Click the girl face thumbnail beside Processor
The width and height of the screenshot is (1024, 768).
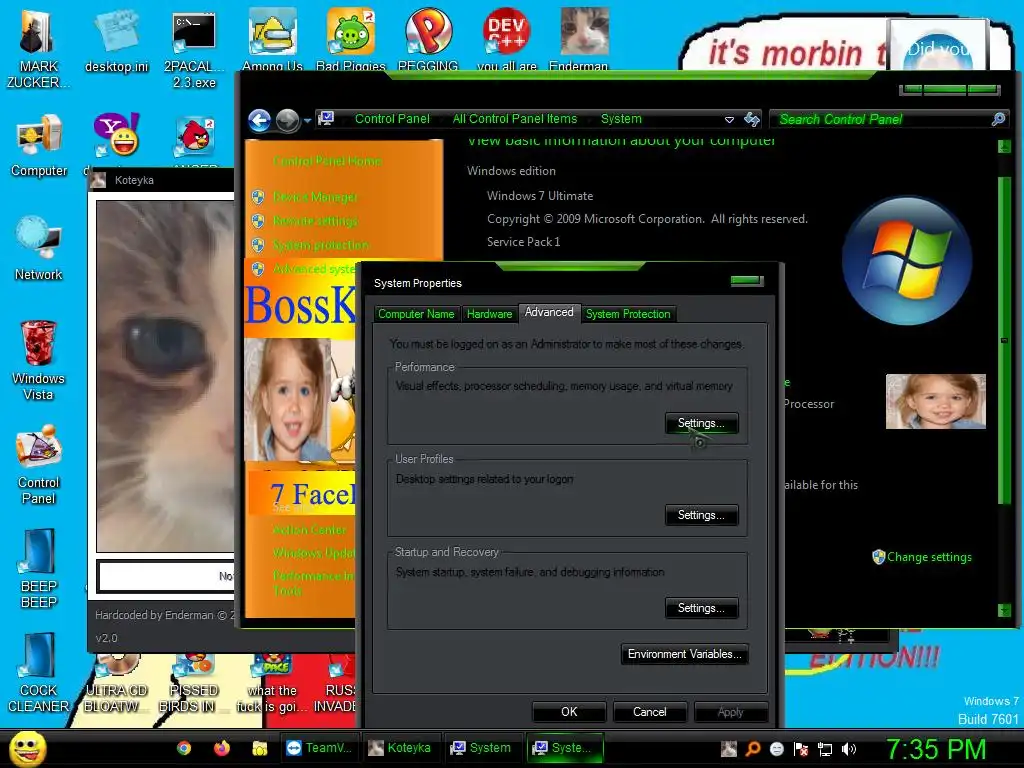click(x=935, y=401)
